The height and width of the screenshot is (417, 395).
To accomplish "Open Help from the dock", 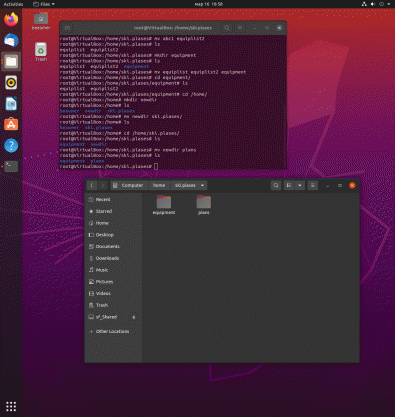I will tap(11, 145).
